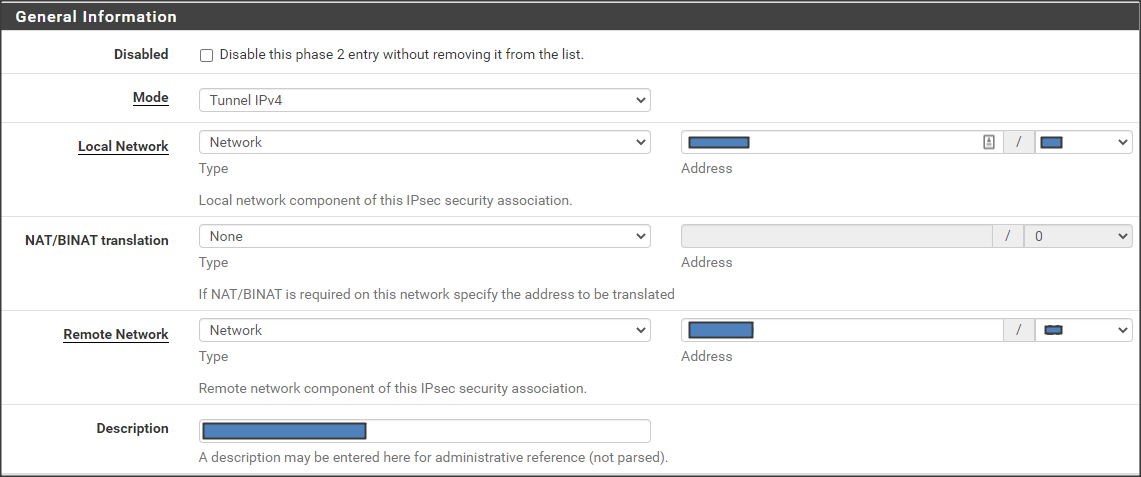
Task: Expand the Remote Network subnet mask dropdown
Action: (x=1083, y=330)
